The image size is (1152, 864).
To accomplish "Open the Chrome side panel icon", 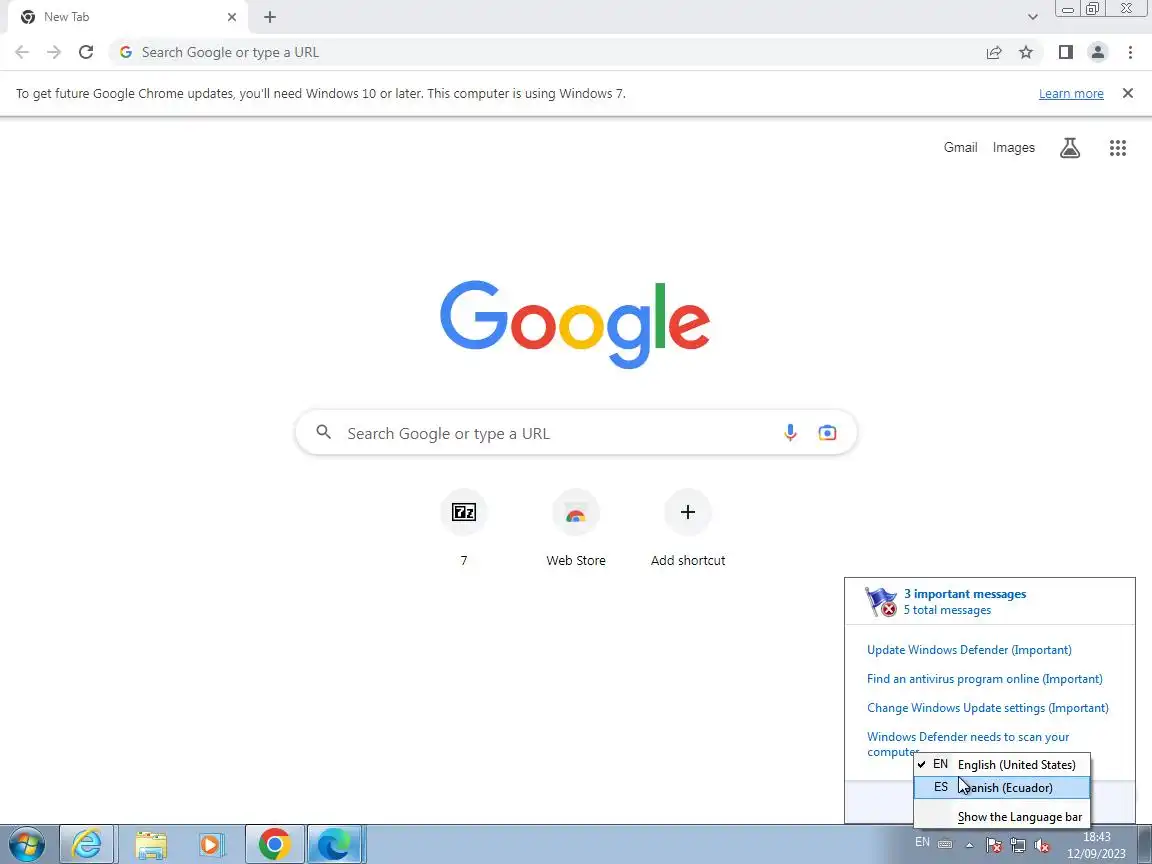I will 1065,52.
